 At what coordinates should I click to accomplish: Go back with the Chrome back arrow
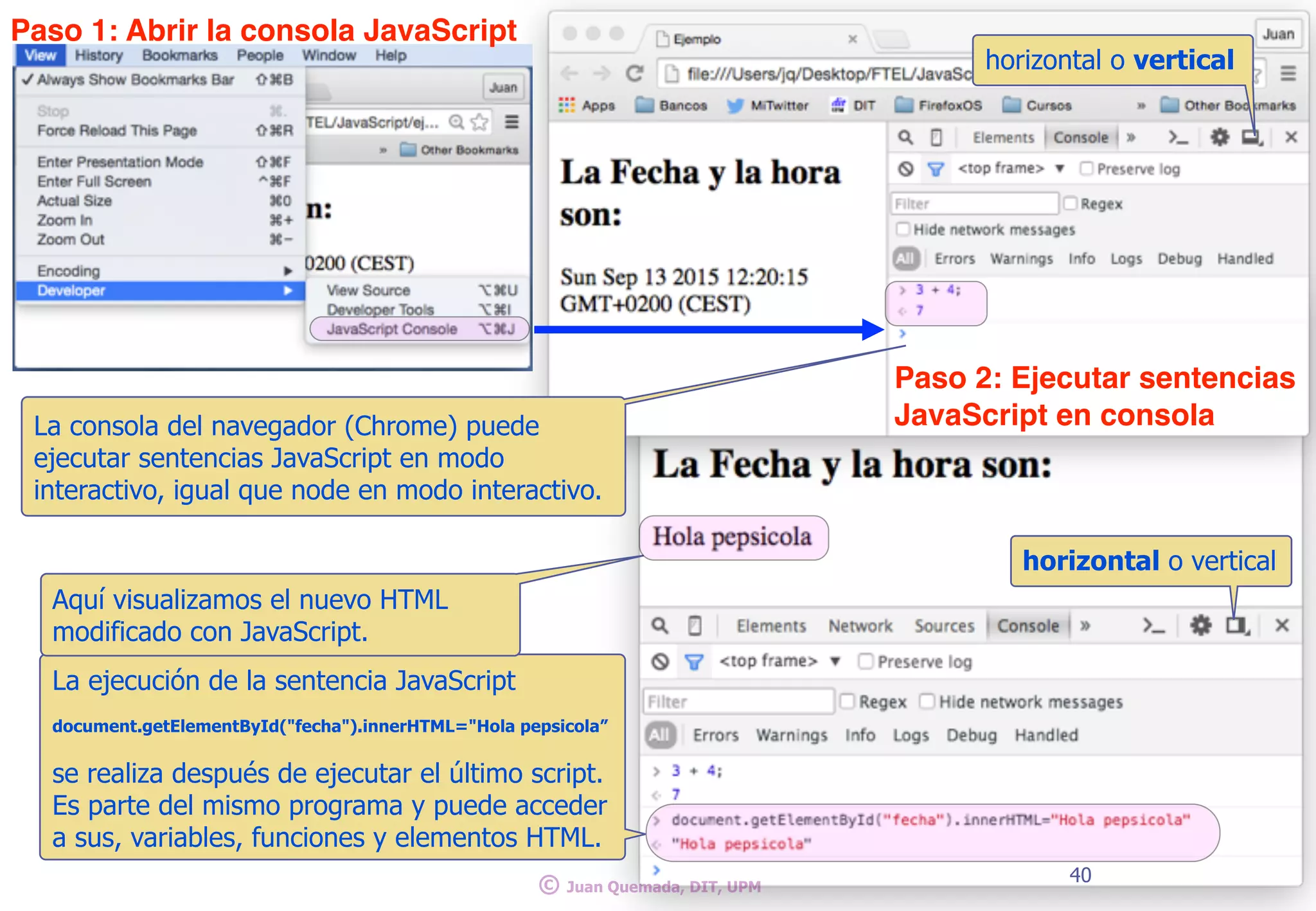tap(569, 74)
